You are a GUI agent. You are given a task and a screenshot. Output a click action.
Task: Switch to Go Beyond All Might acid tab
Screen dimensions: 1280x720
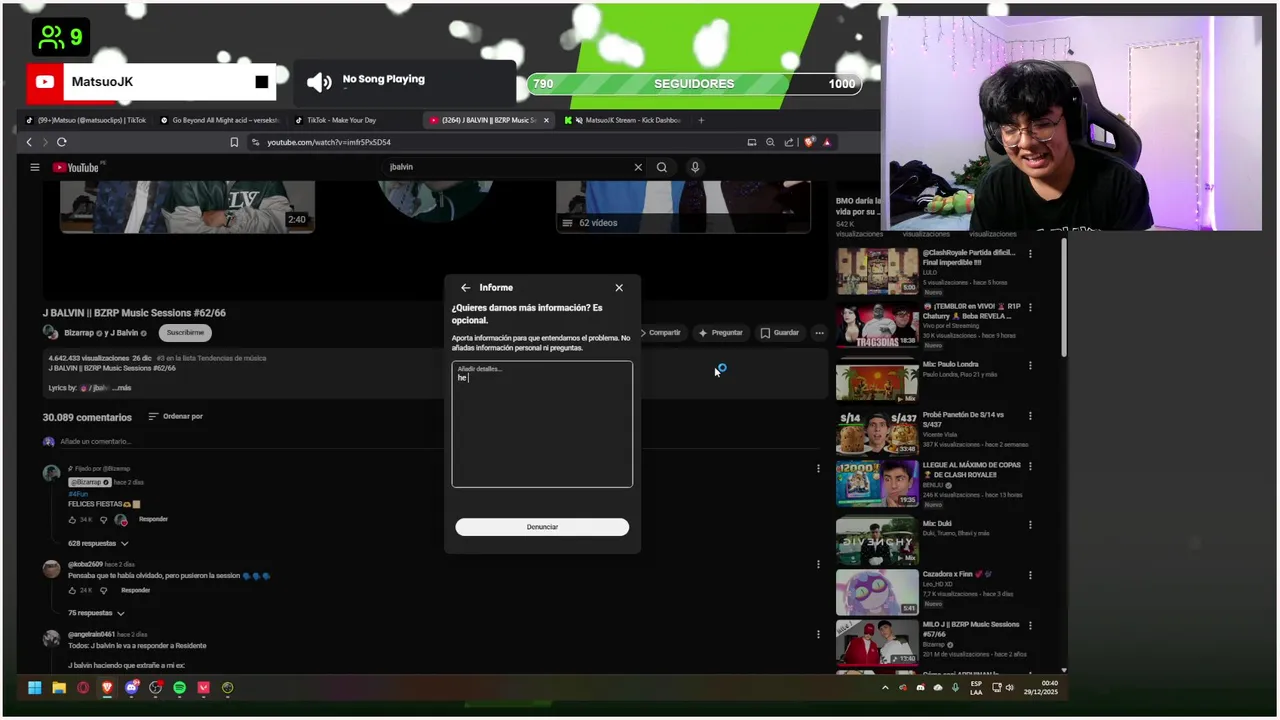(220, 120)
